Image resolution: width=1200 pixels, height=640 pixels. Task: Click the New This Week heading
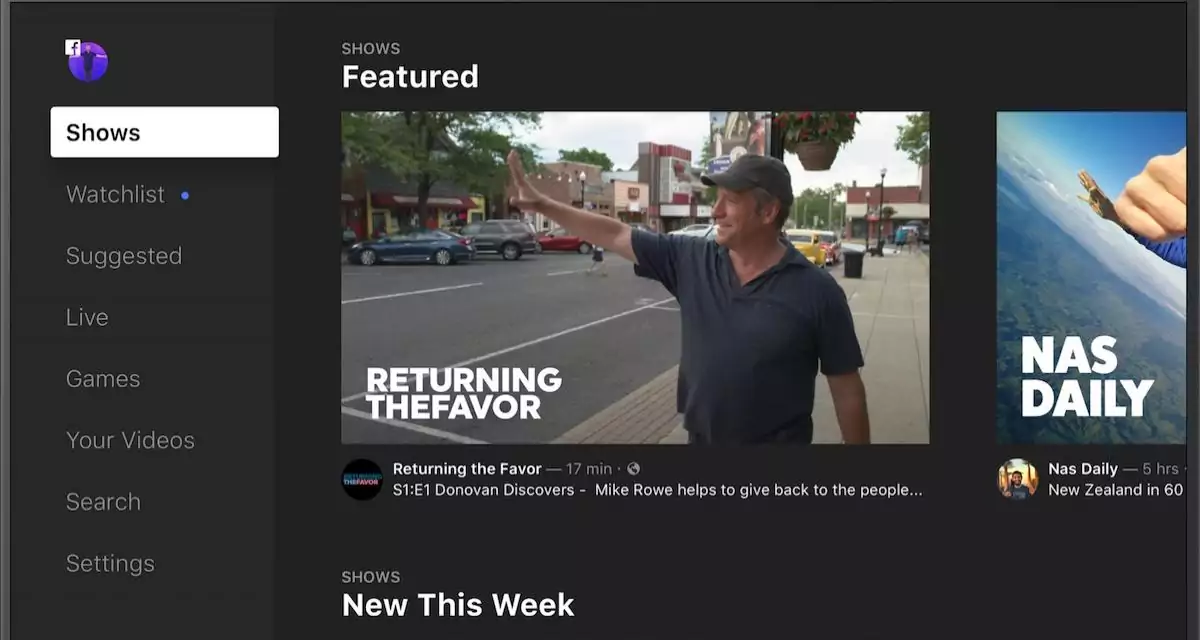458,605
